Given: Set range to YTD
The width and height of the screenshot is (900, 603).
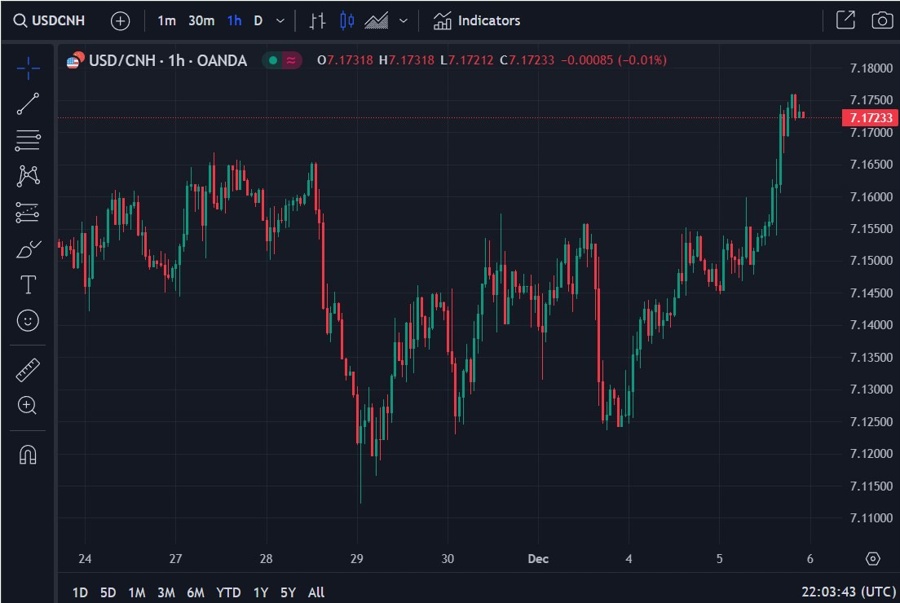Looking at the screenshot, I should coord(228,592).
